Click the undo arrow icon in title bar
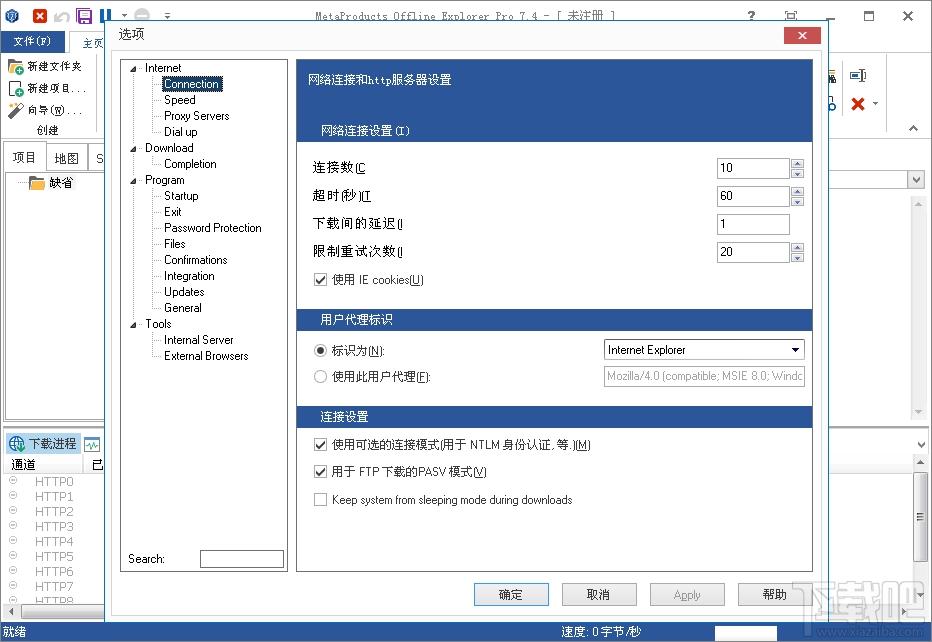Screen dimensions: 932x642 [x=61, y=17]
